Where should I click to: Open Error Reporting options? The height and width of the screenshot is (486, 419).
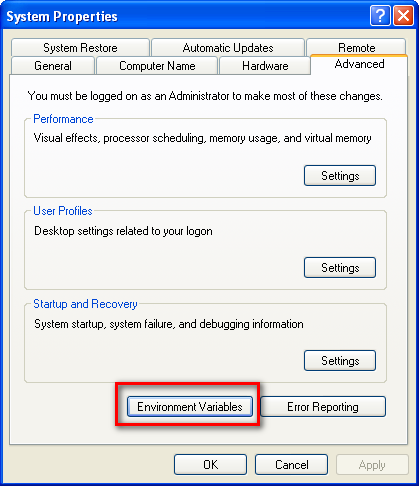point(323,407)
